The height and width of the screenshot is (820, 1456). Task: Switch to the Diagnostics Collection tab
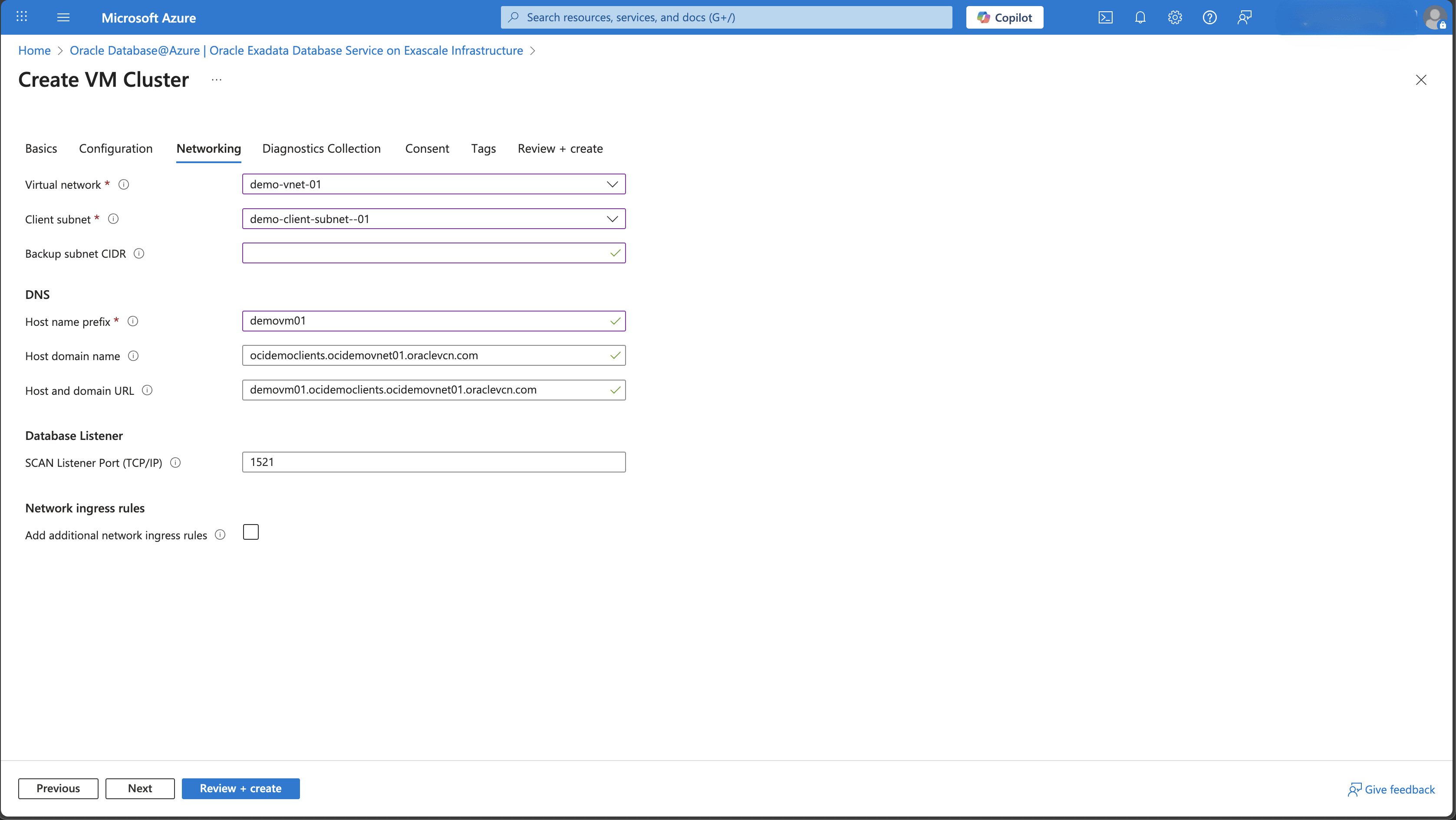coord(321,148)
